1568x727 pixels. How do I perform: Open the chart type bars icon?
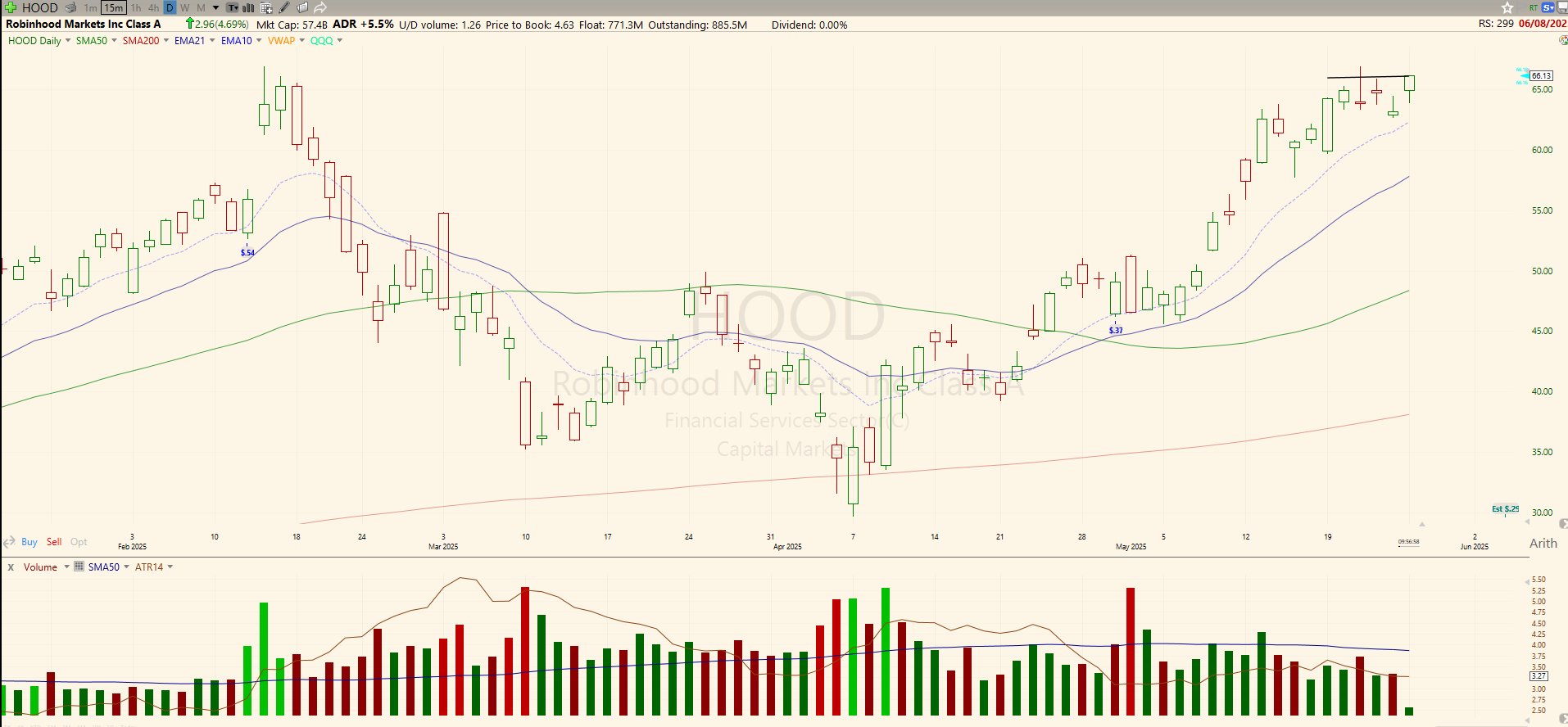(248, 7)
